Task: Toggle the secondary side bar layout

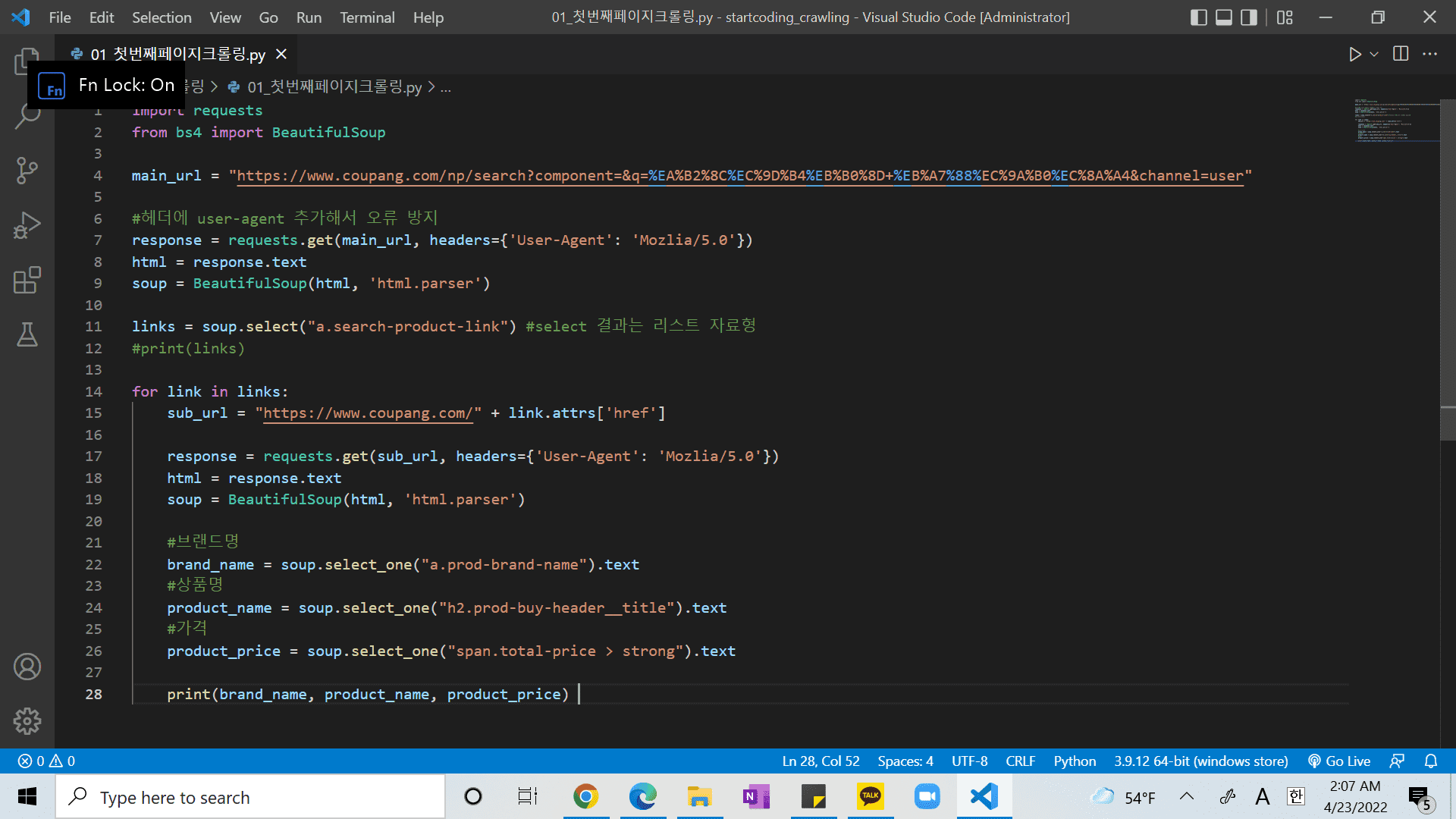Action: point(1249,17)
